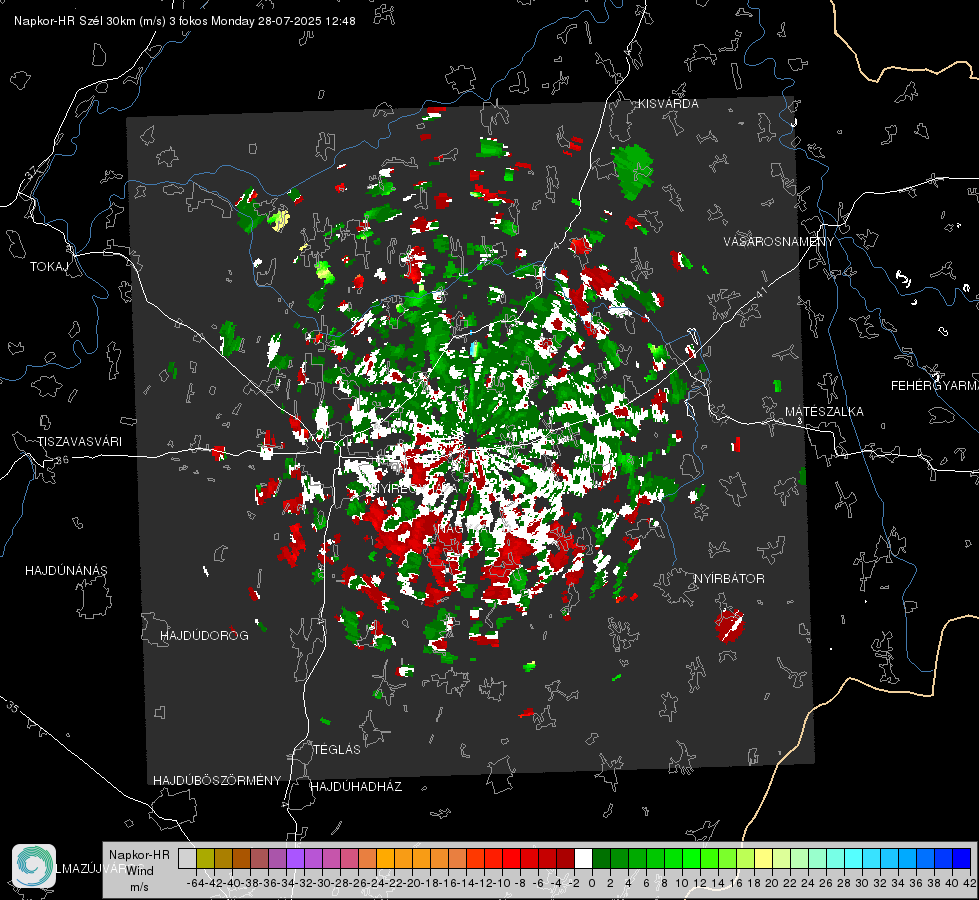Click the 'Napkor-HR' legend label
The image size is (979, 900).
coord(139,854)
